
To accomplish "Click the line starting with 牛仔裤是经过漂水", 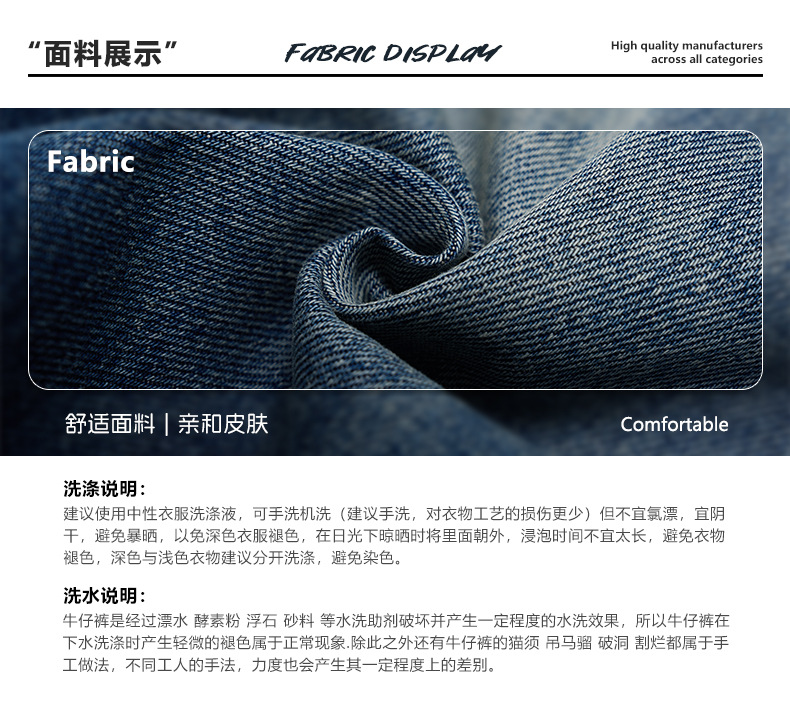I will 396,621.
